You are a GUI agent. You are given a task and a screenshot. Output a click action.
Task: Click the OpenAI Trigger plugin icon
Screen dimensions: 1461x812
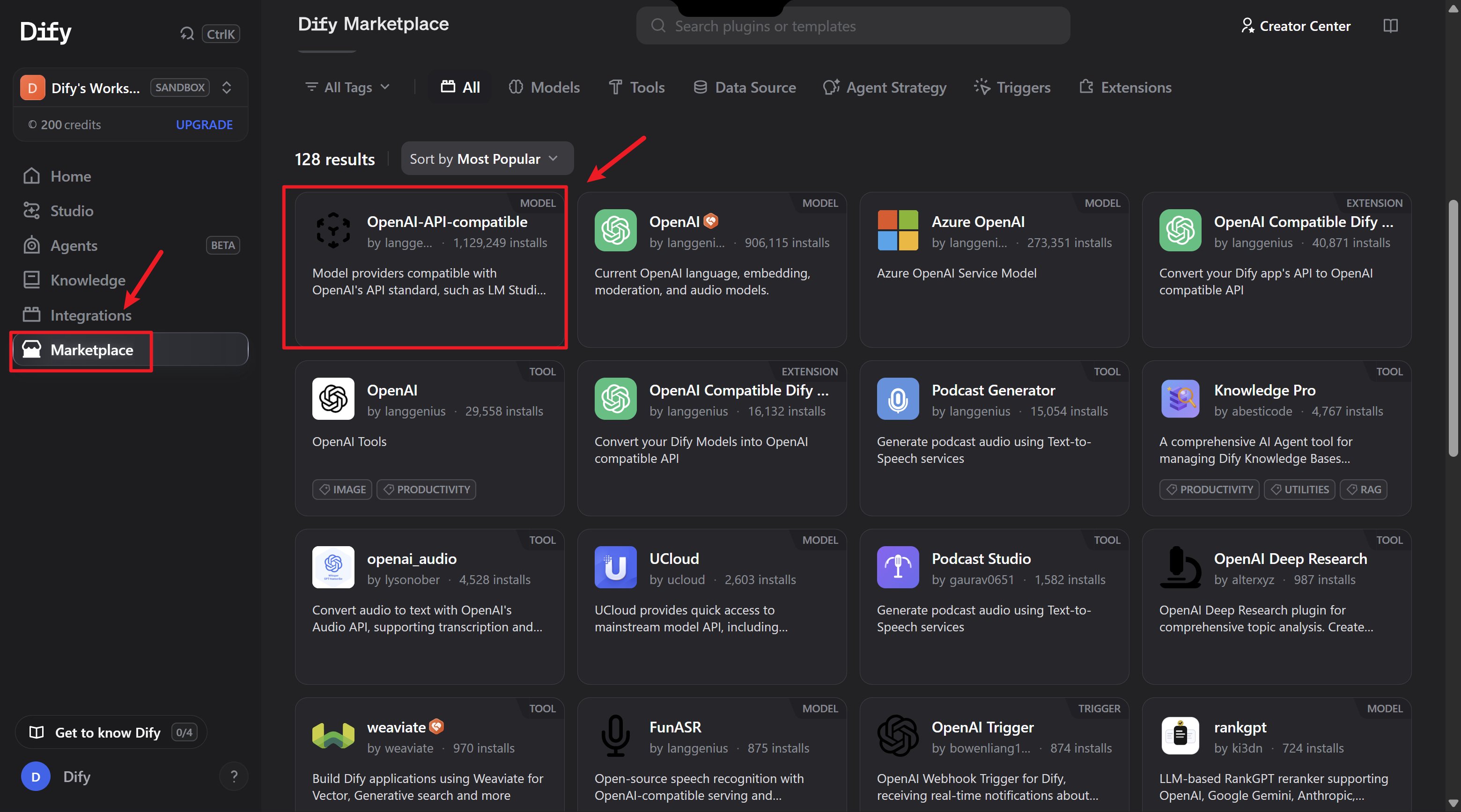(x=898, y=735)
